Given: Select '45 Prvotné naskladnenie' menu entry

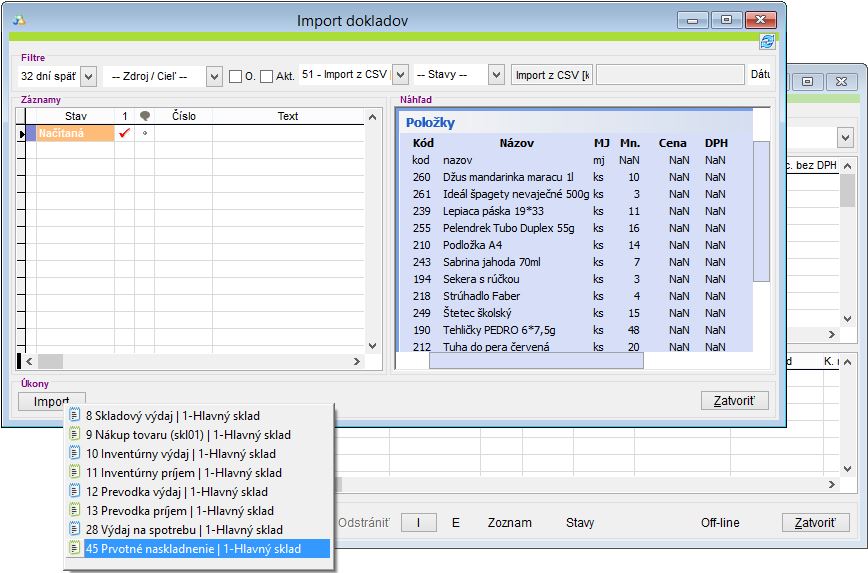Looking at the screenshot, I should point(192,549).
